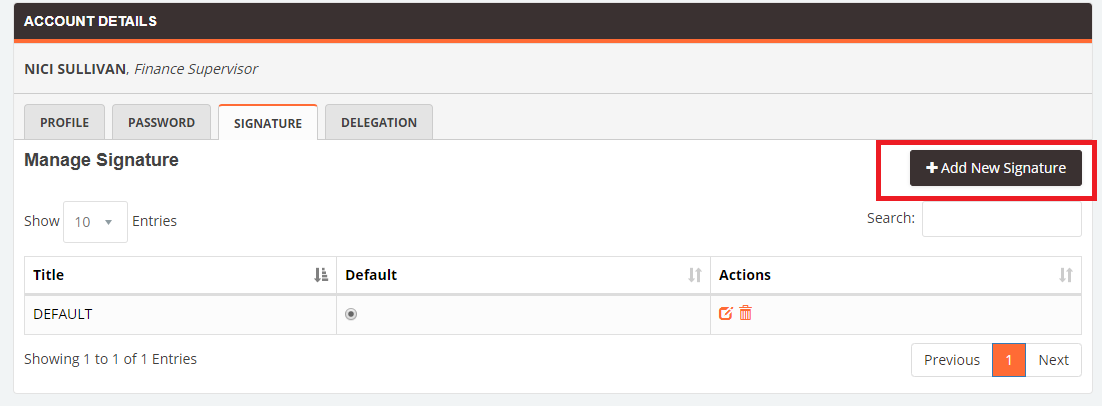Open the PASSWORD tab
Viewport: 1102px width, 406px height.
[162, 122]
